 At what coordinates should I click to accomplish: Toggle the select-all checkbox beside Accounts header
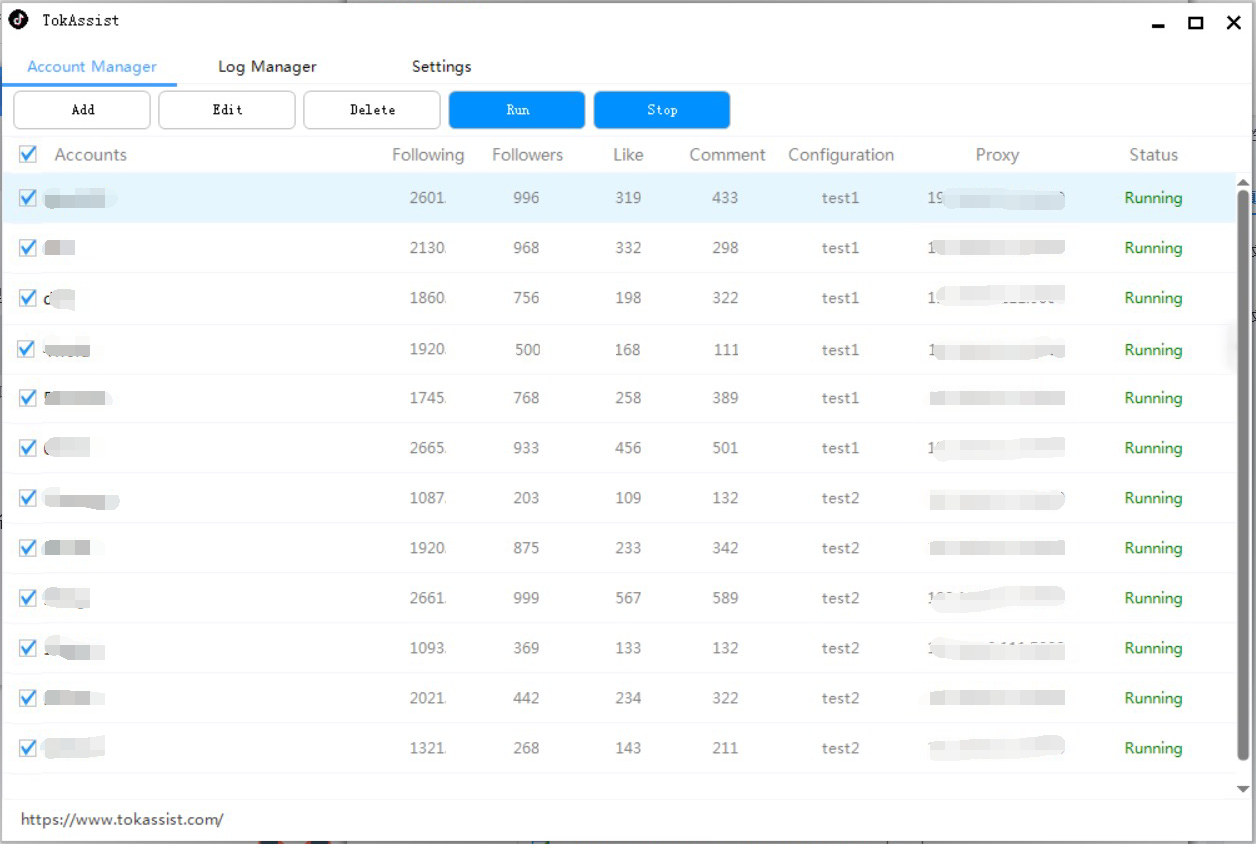tap(28, 154)
